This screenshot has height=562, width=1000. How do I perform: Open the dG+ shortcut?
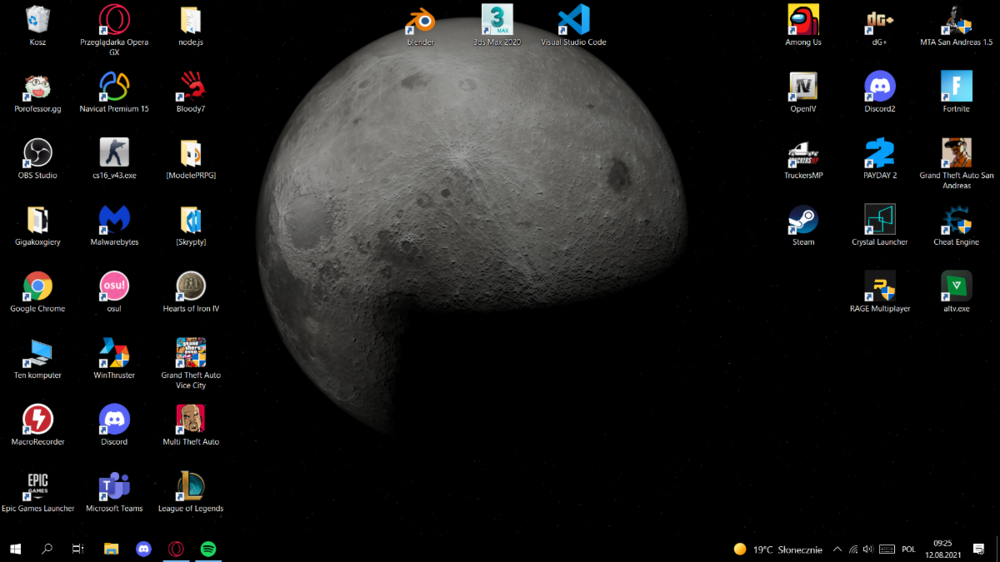[x=879, y=26]
